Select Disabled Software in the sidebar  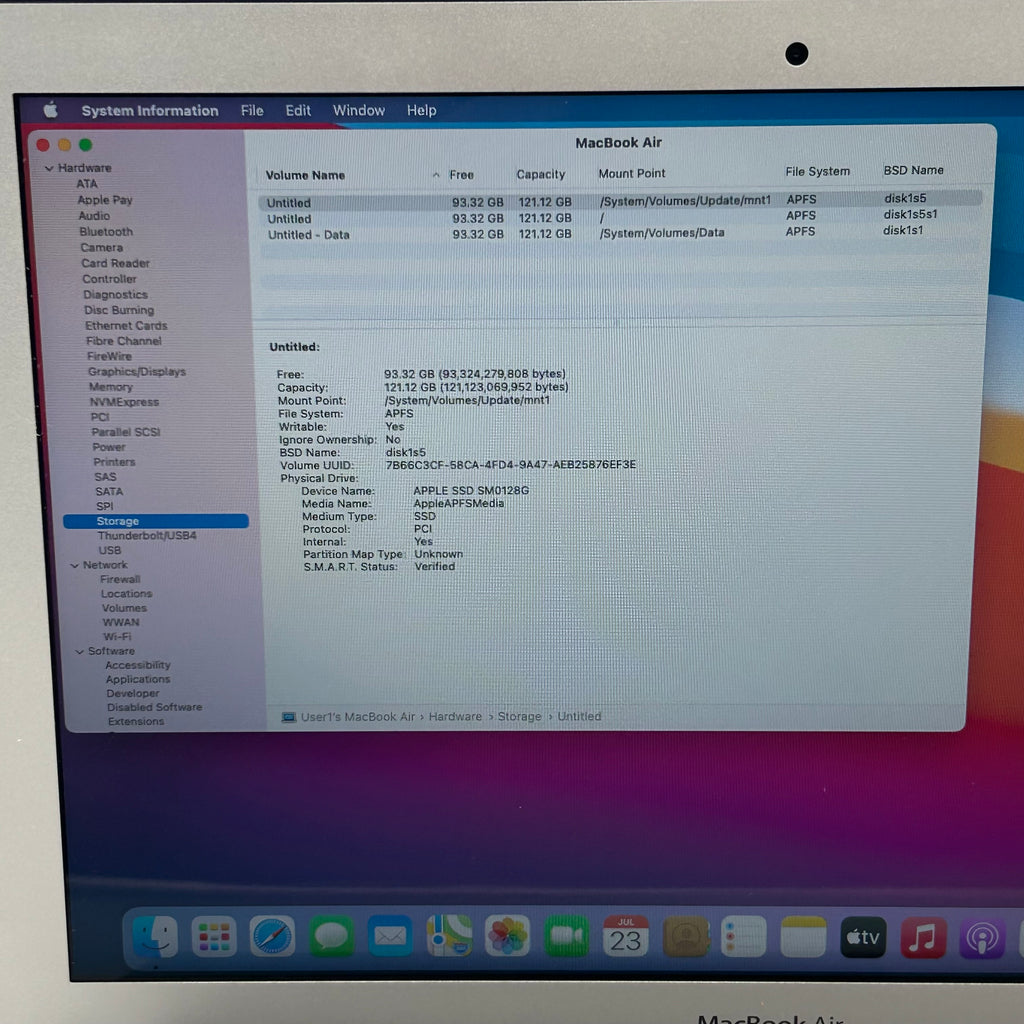click(x=154, y=707)
